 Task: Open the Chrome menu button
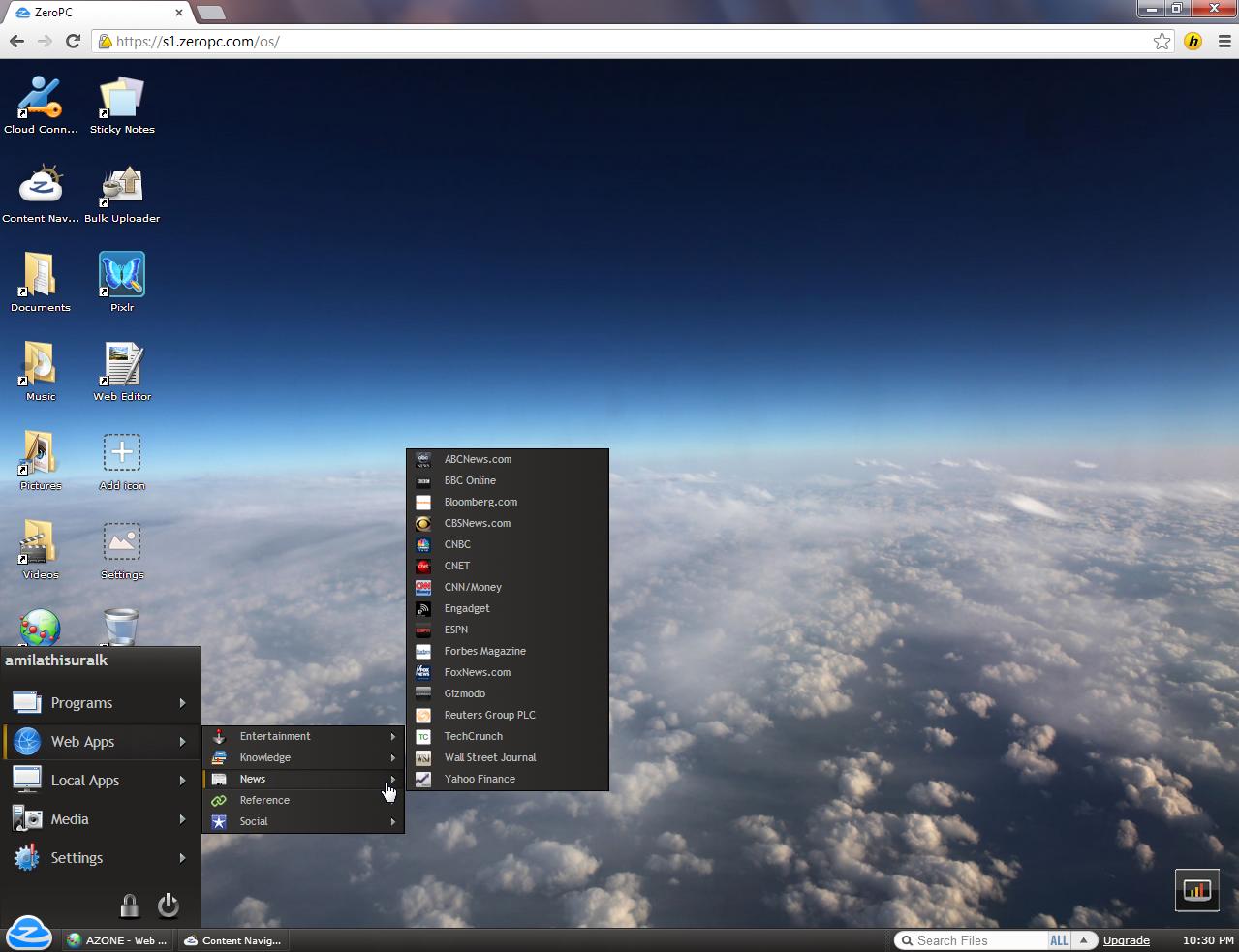click(1224, 41)
